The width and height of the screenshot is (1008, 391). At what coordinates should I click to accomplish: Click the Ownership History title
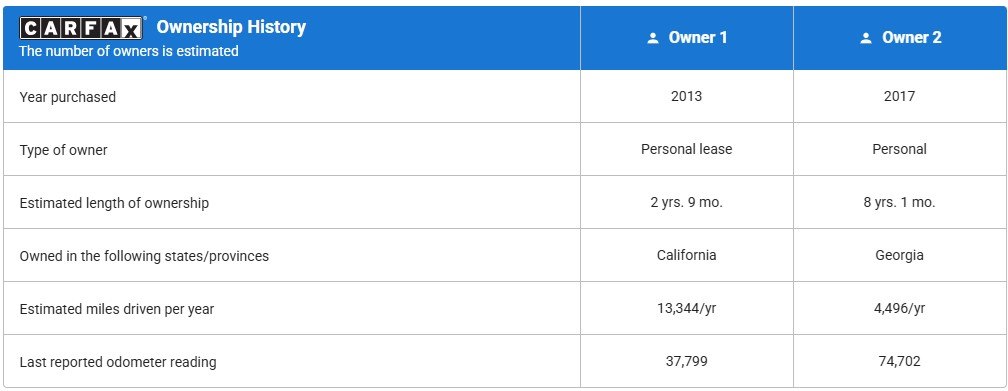coord(231,27)
